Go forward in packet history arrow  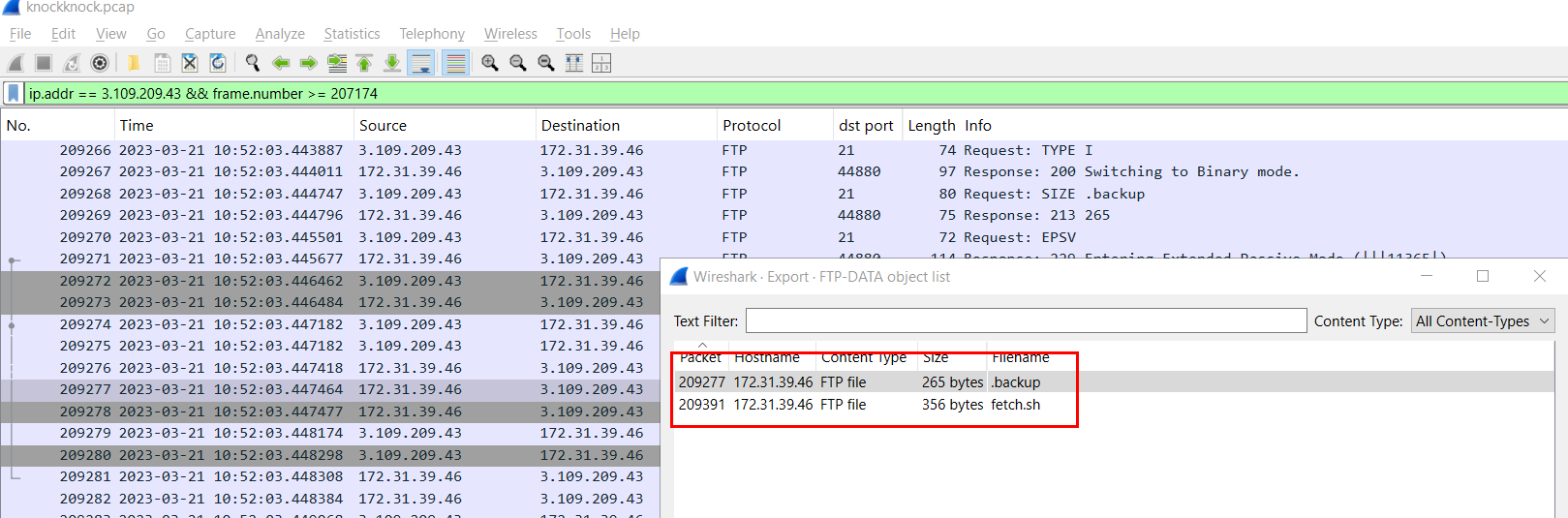(309, 63)
